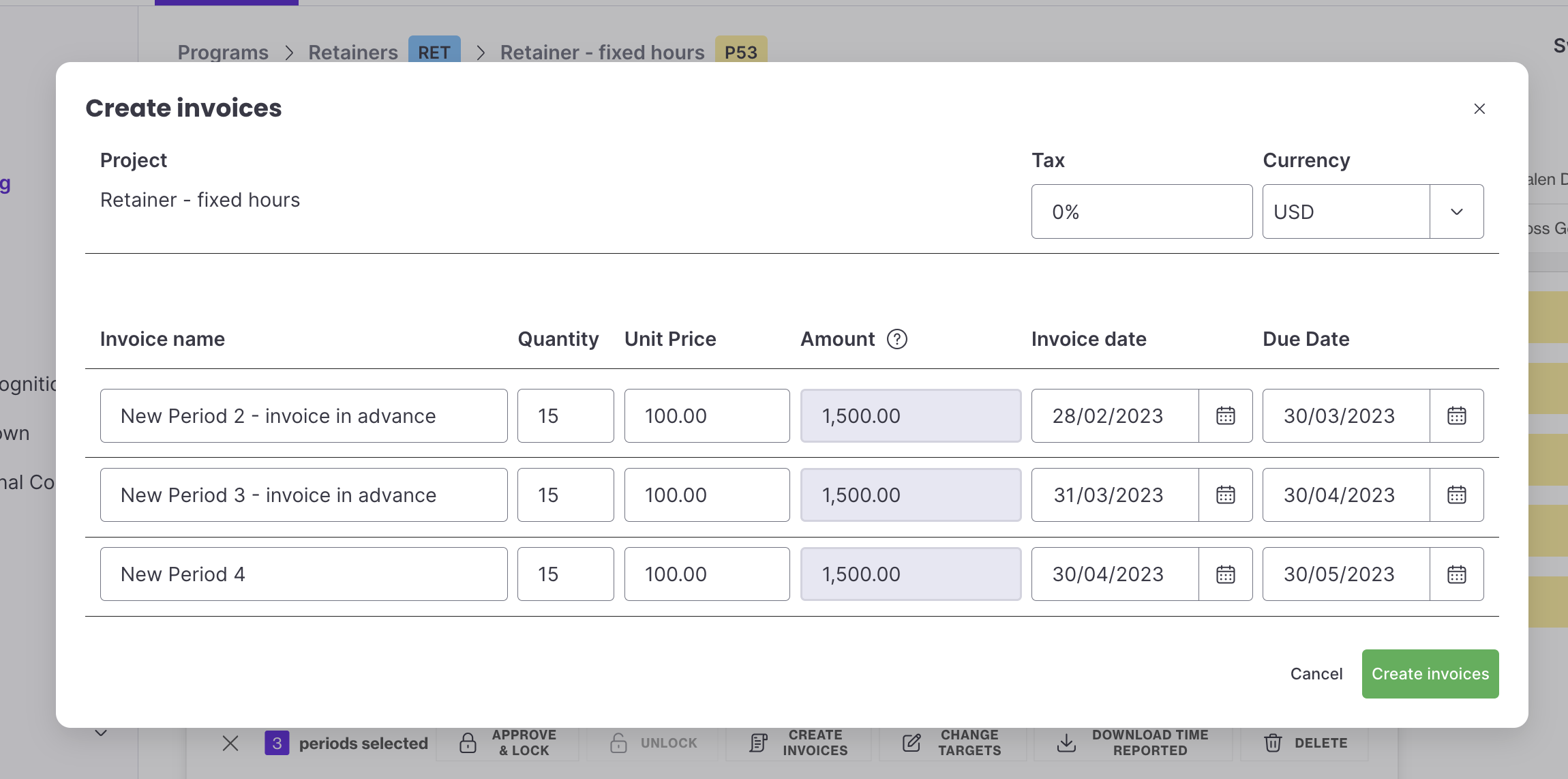Click the Unlock action in bottom bar
Image resolution: width=1568 pixels, height=779 pixels.
[x=653, y=743]
